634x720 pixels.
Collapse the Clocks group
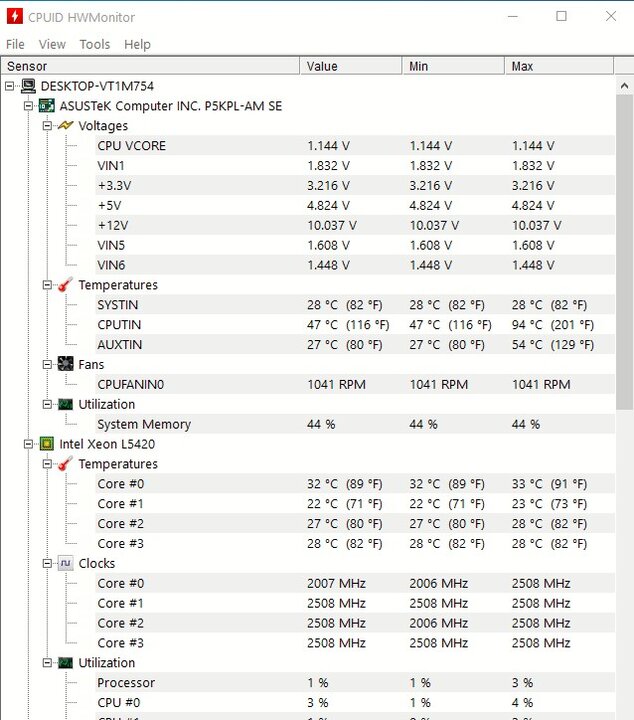pyautogui.click(x=47, y=563)
